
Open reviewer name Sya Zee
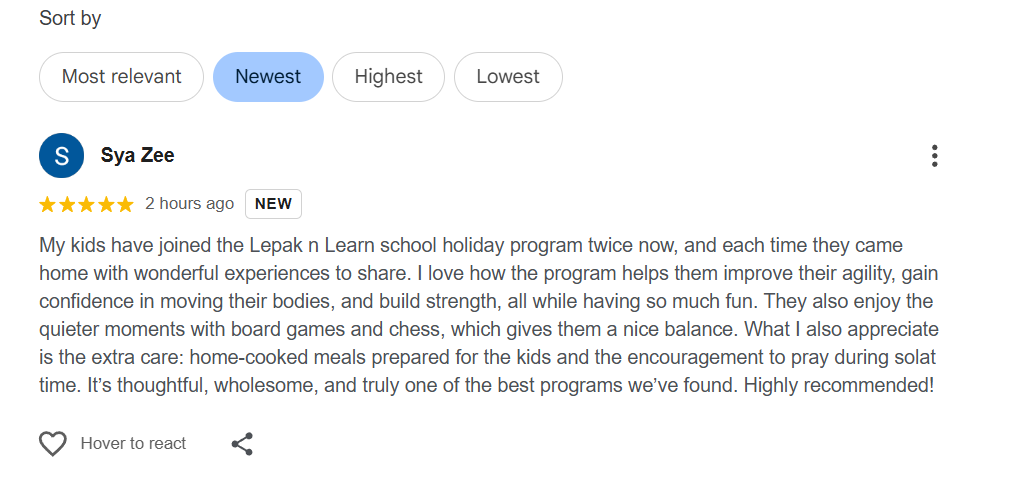[138, 156]
